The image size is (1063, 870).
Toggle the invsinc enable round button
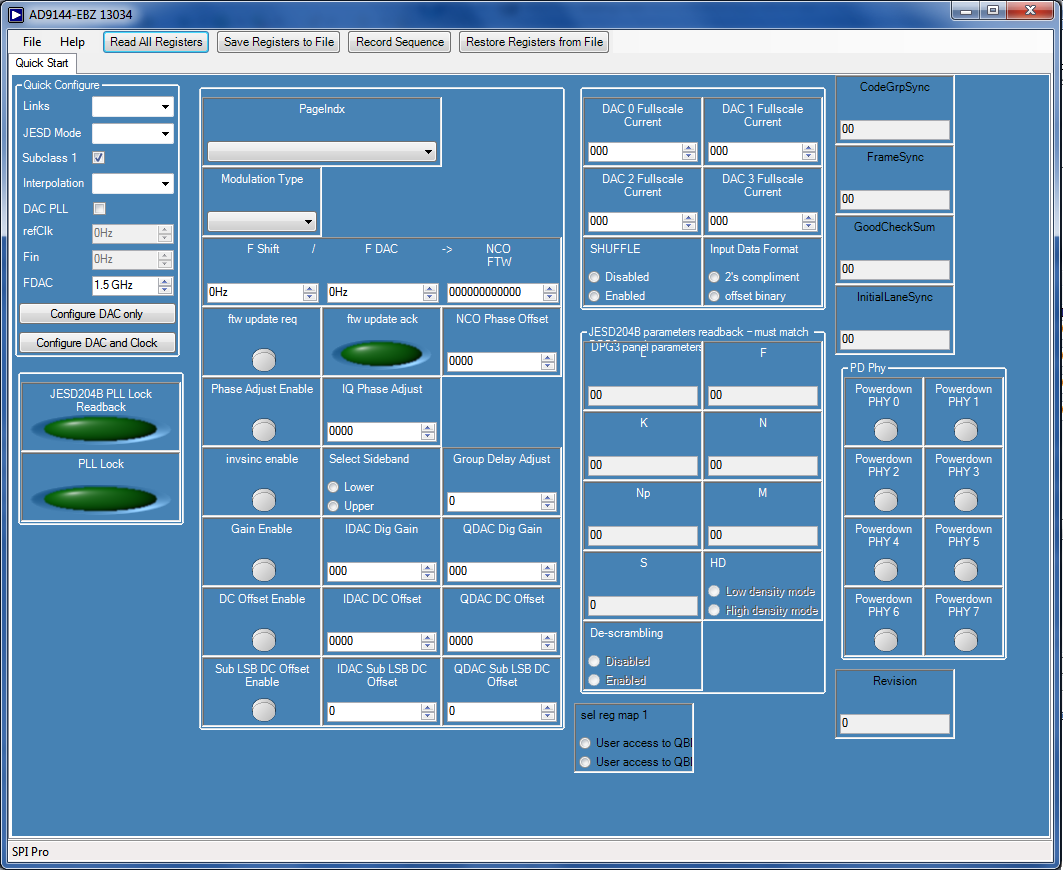[264, 500]
